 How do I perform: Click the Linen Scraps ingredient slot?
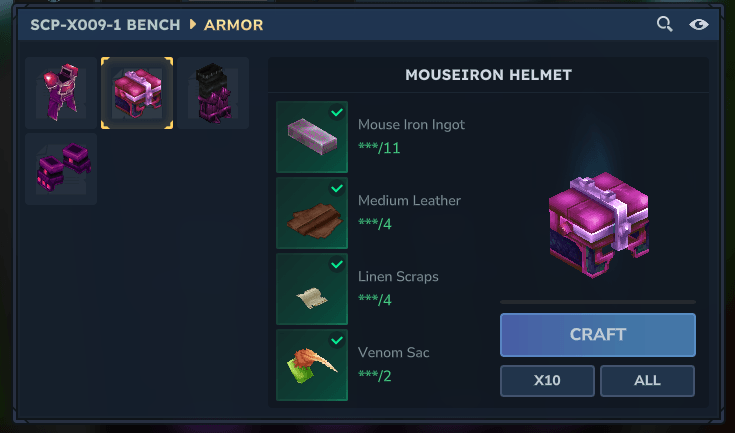(312, 289)
